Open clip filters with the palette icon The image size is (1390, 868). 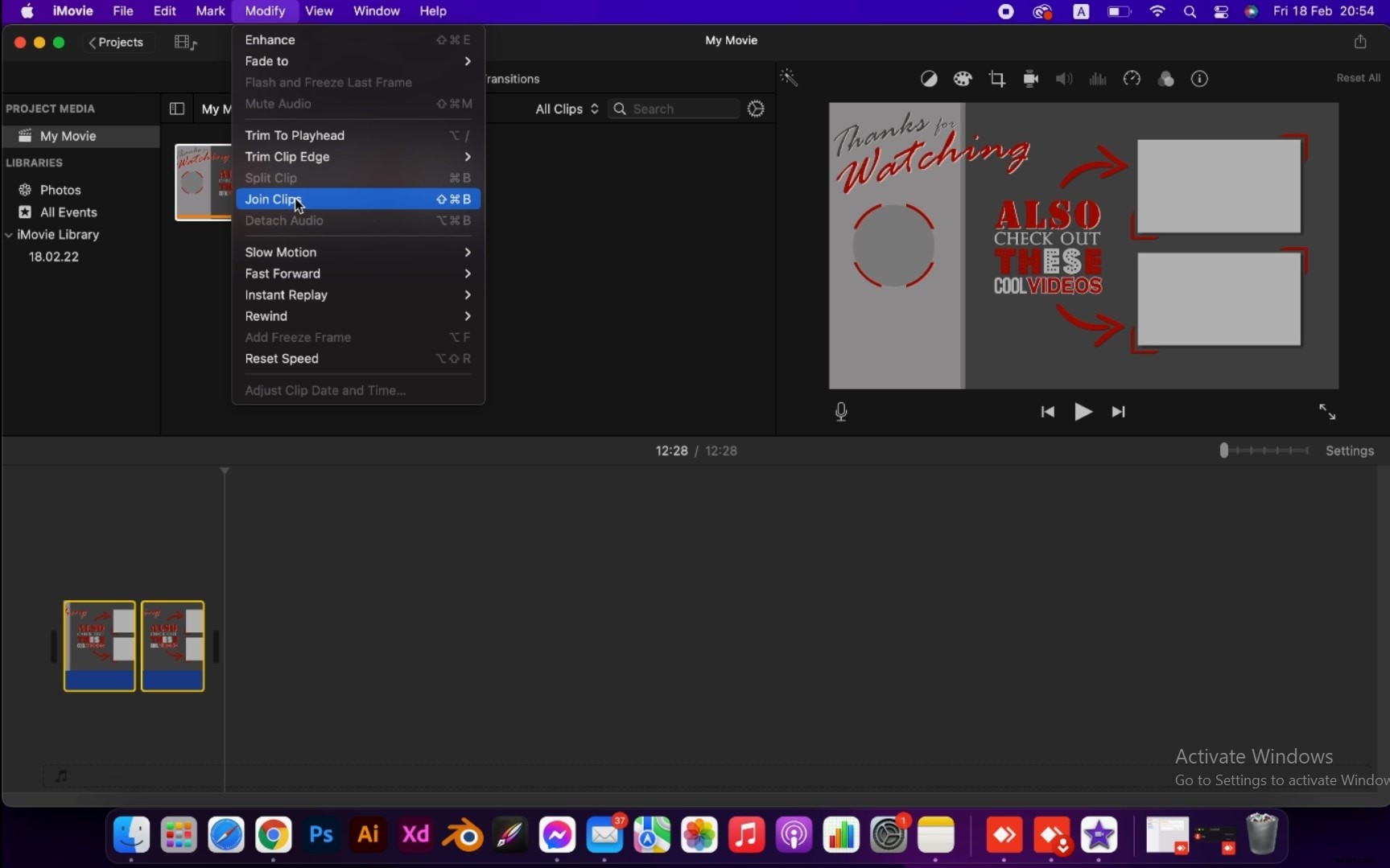point(963,79)
